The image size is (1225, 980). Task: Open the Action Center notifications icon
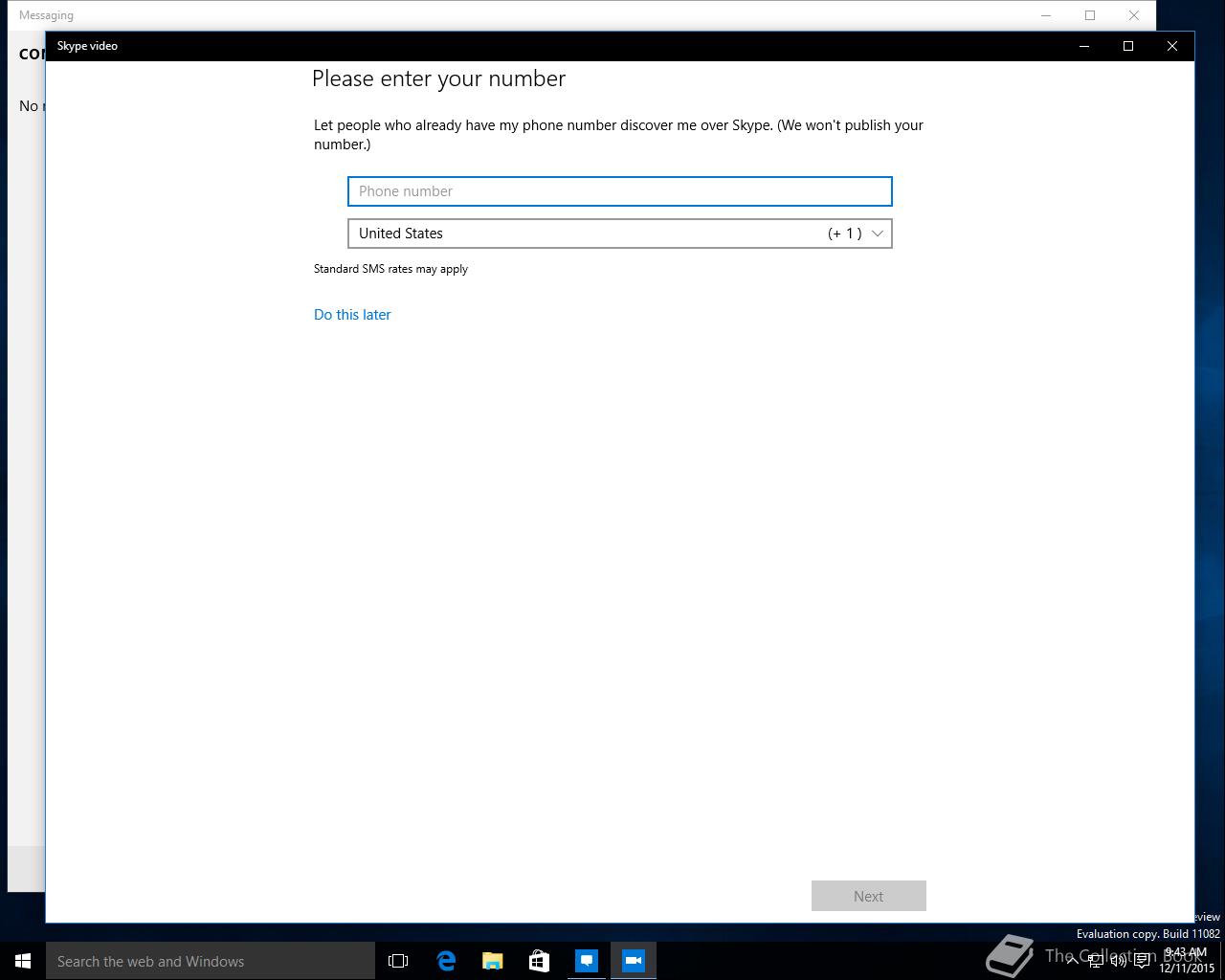tap(1142, 961)
